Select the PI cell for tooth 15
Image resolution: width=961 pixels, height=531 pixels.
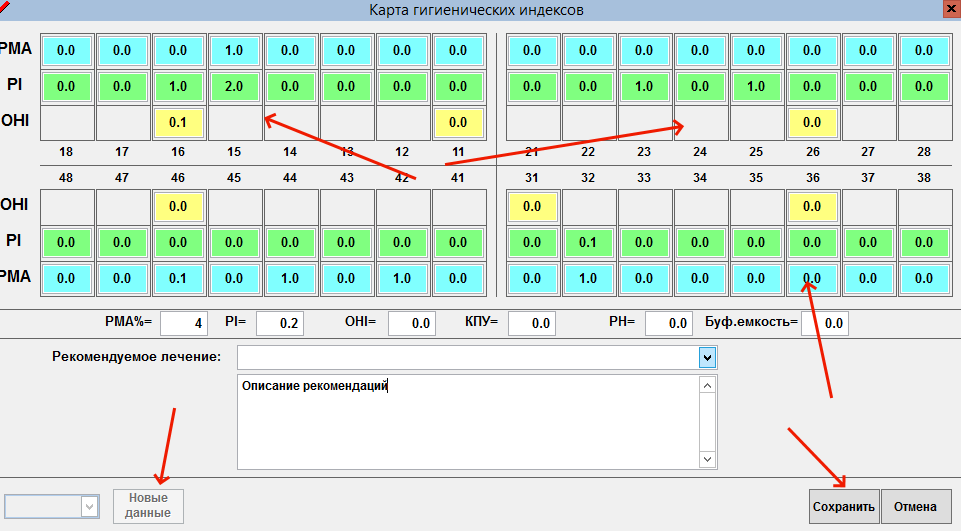236,87
